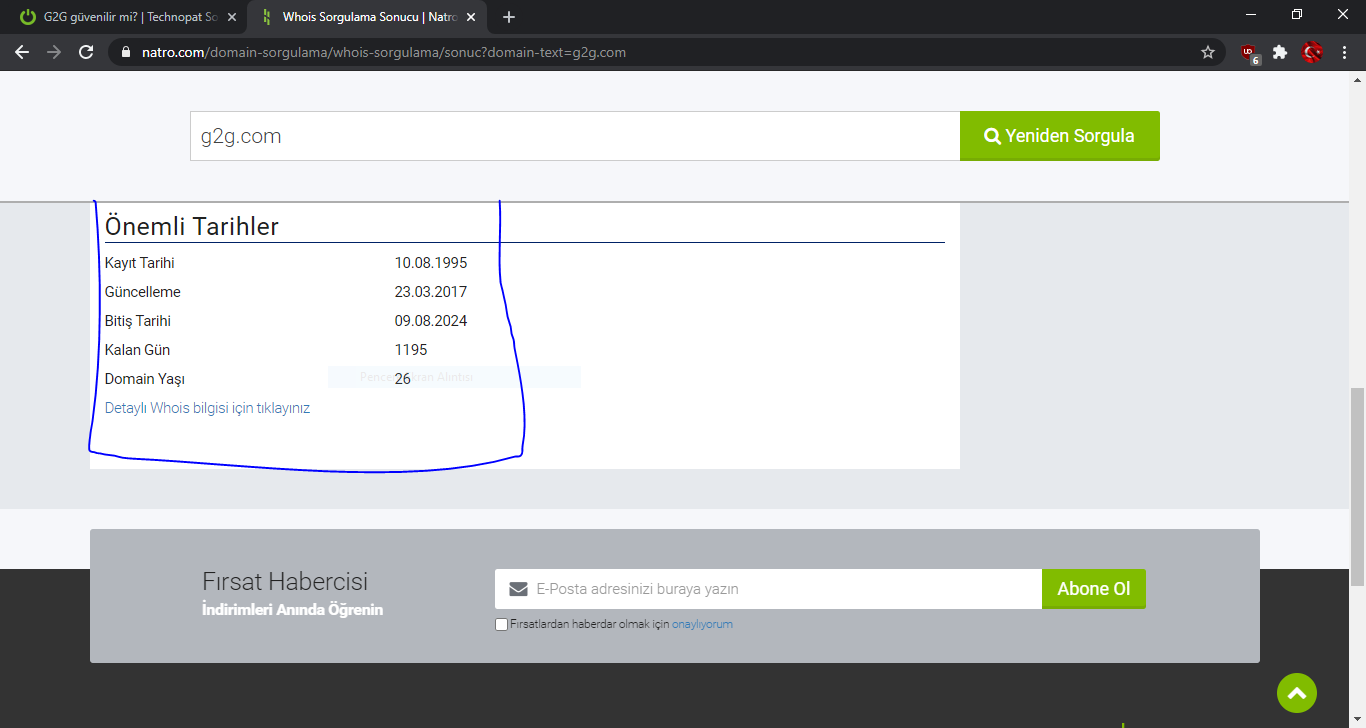Viewport: 1366px width, 728px height.
Task: Click the g2g.com domain search field
Action: tap(575, 136)
